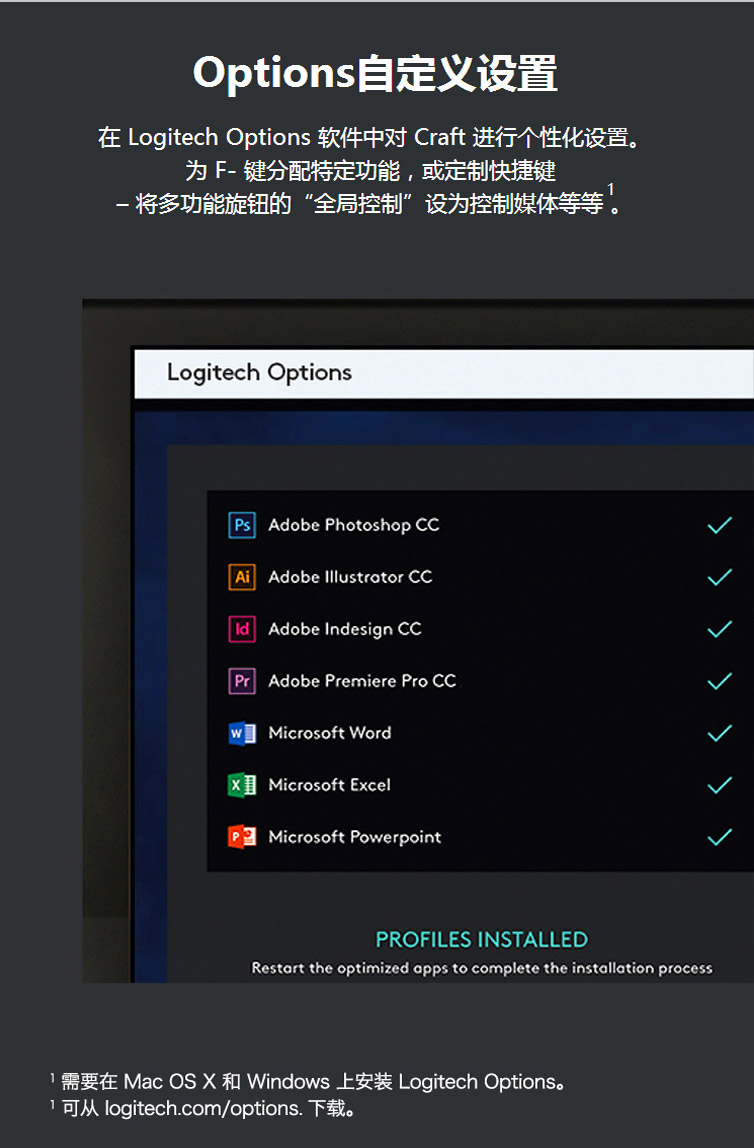The image size is (754, 1148).
Task: Toggle the checkmark for Microsoft Excel
Action: [720, 785]
